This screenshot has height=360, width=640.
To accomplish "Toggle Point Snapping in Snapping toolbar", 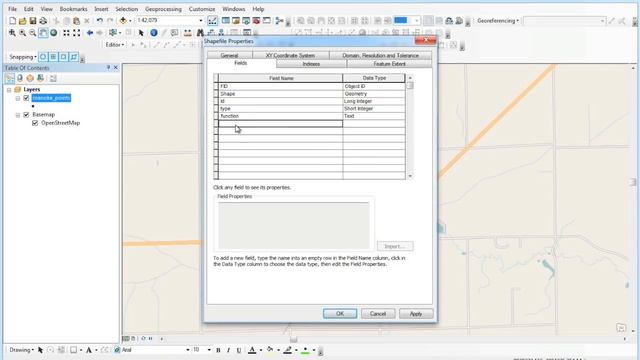I will point(43,57).
